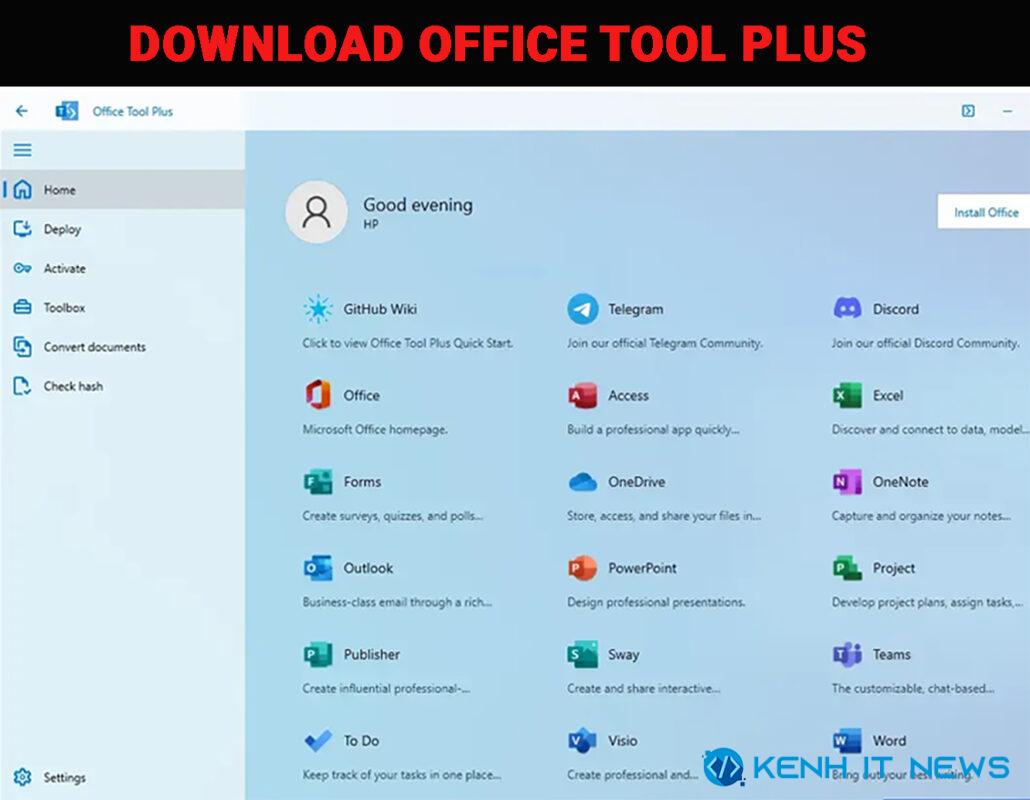Click the Office logo icon
Screen dimensions: 1030x800
[x=318, y=395]
